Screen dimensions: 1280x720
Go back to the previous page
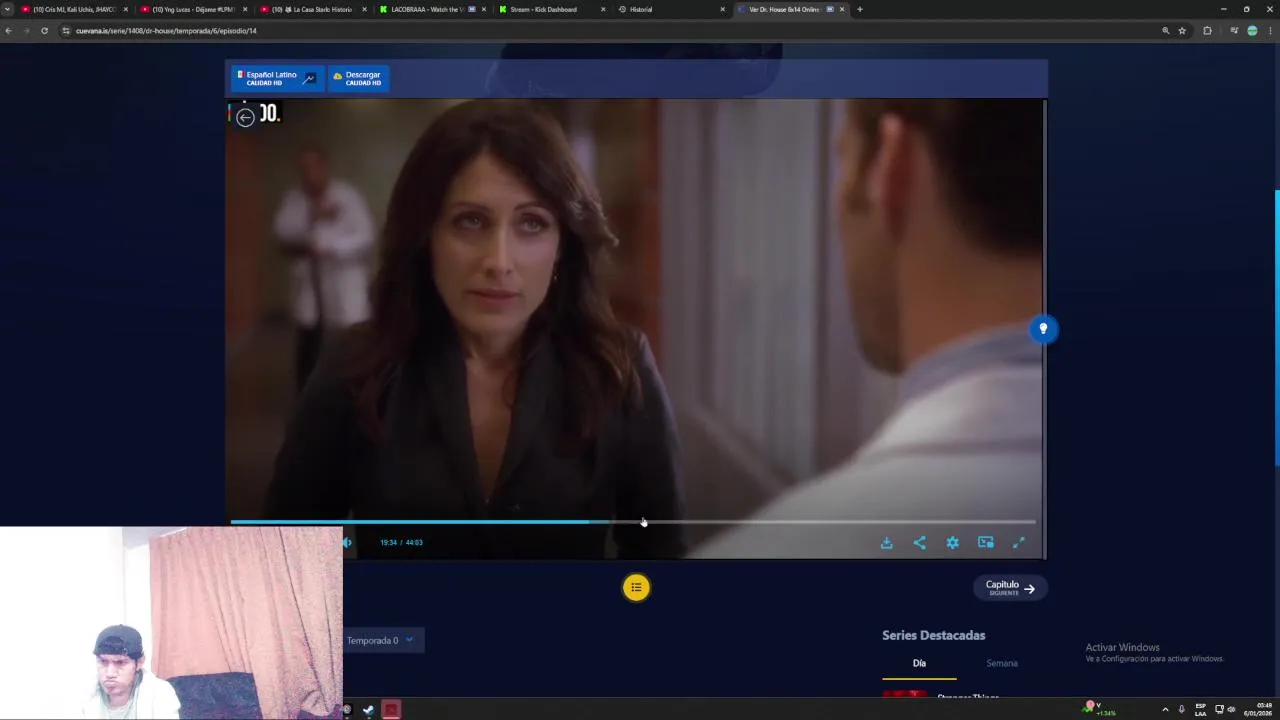[8, 31]
